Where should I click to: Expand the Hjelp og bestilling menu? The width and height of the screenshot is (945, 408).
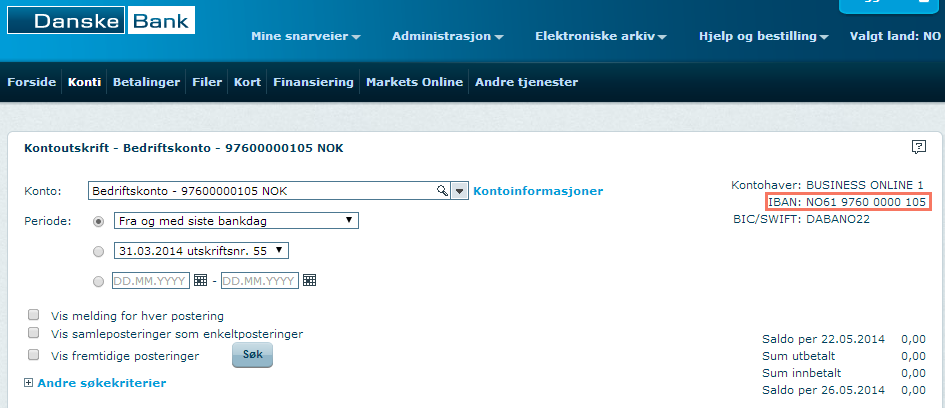click(764, 36)
